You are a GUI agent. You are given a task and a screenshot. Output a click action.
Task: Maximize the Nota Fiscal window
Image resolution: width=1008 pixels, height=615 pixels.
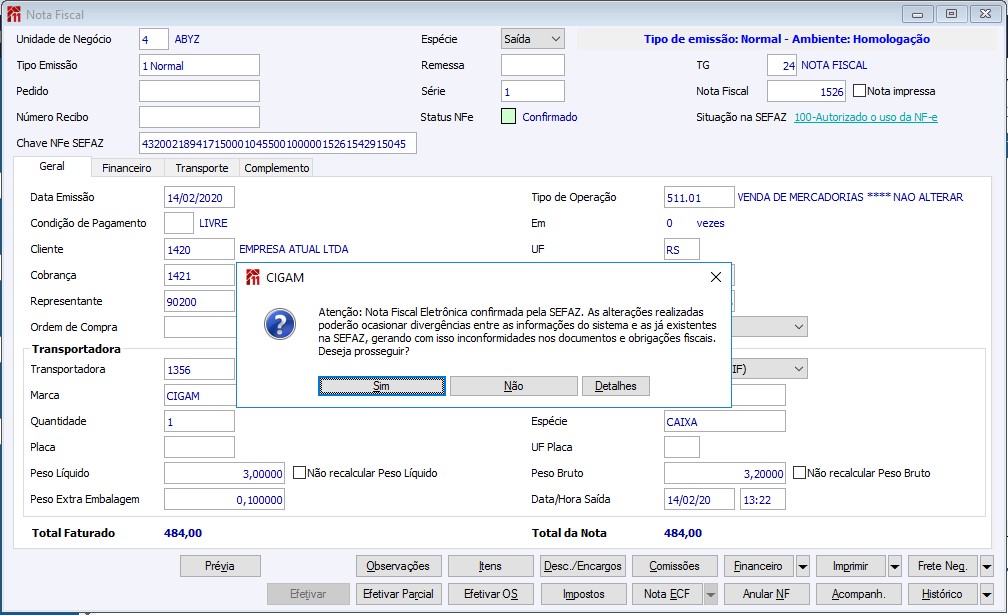point(951,14)
